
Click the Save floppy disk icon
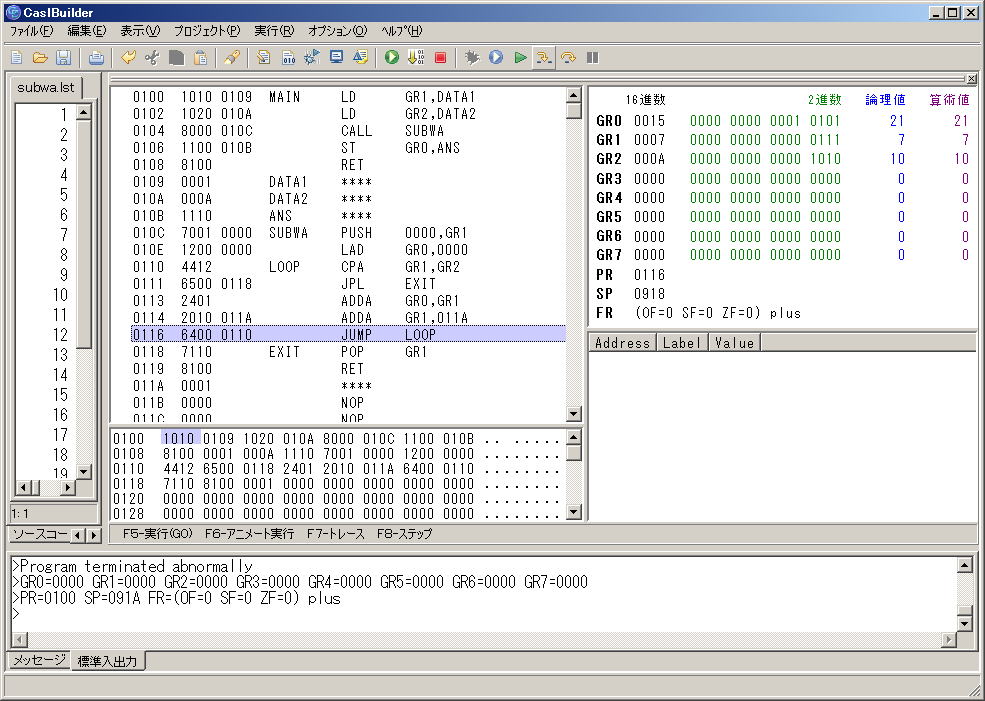pyautogui.click(x=63, y=58)
